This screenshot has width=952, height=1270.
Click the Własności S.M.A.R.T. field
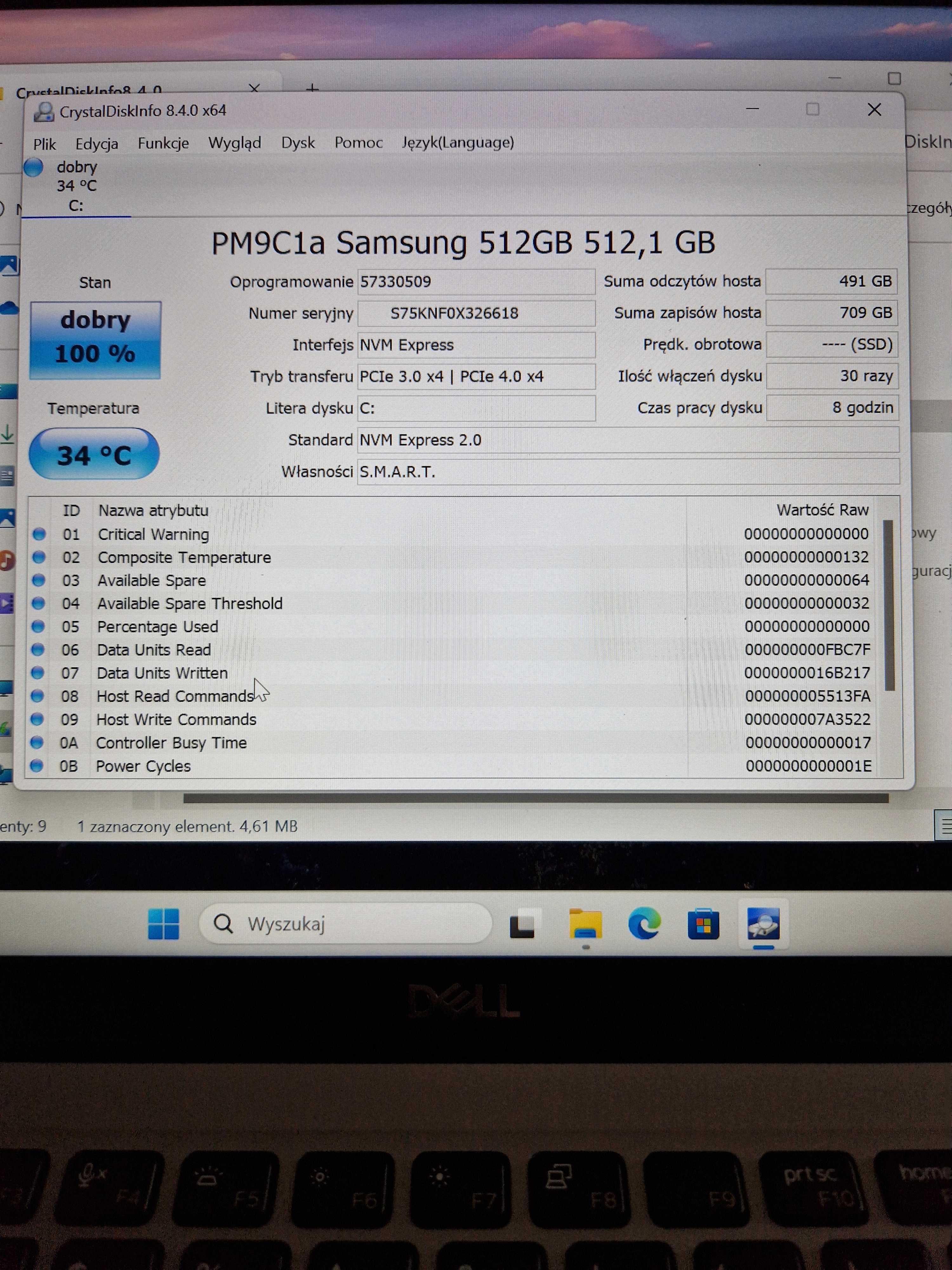tap(628, 471)
